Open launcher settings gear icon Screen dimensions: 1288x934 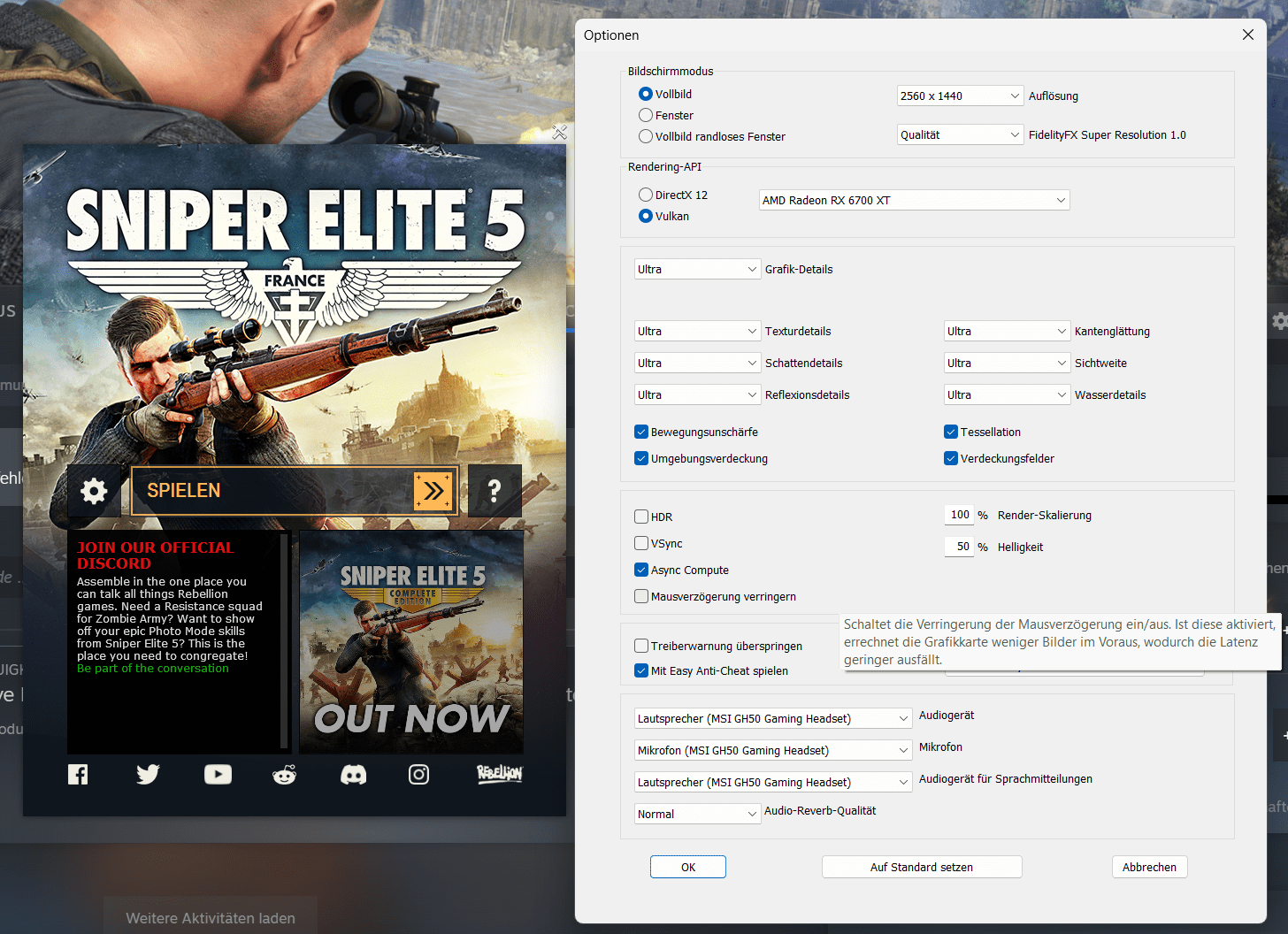point(94,491)
